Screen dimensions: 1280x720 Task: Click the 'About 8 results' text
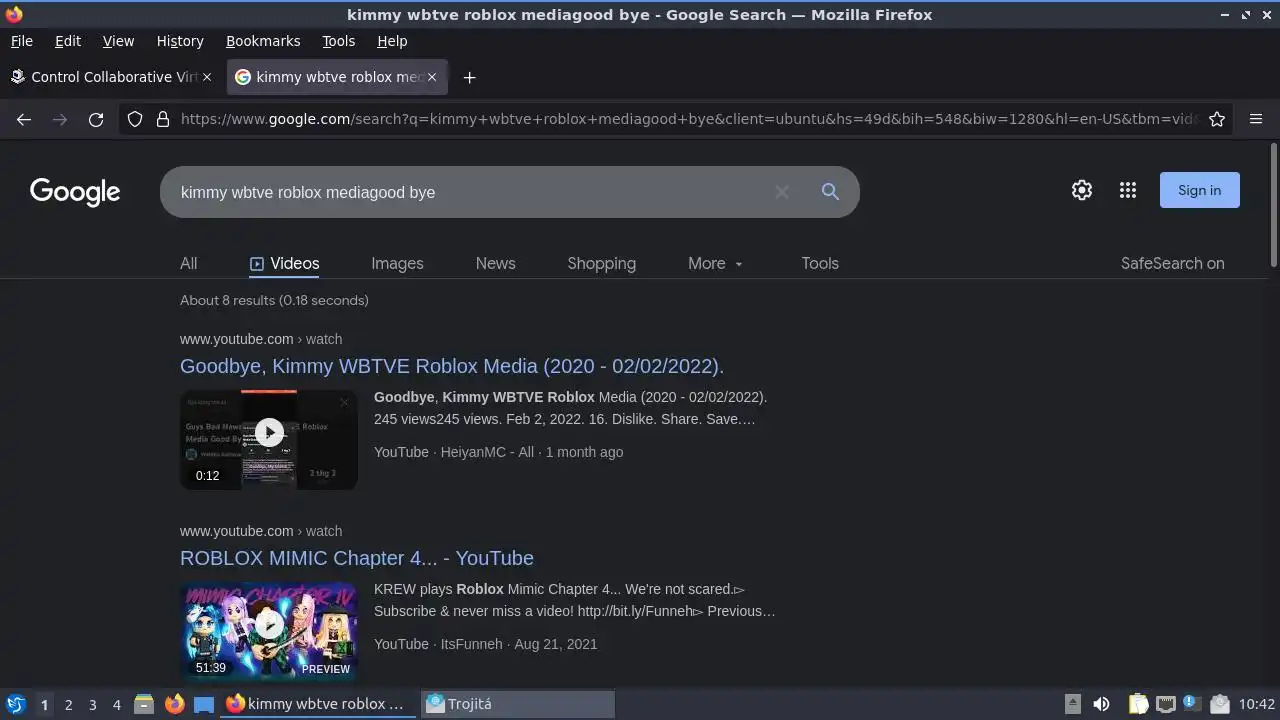point(274,300)
